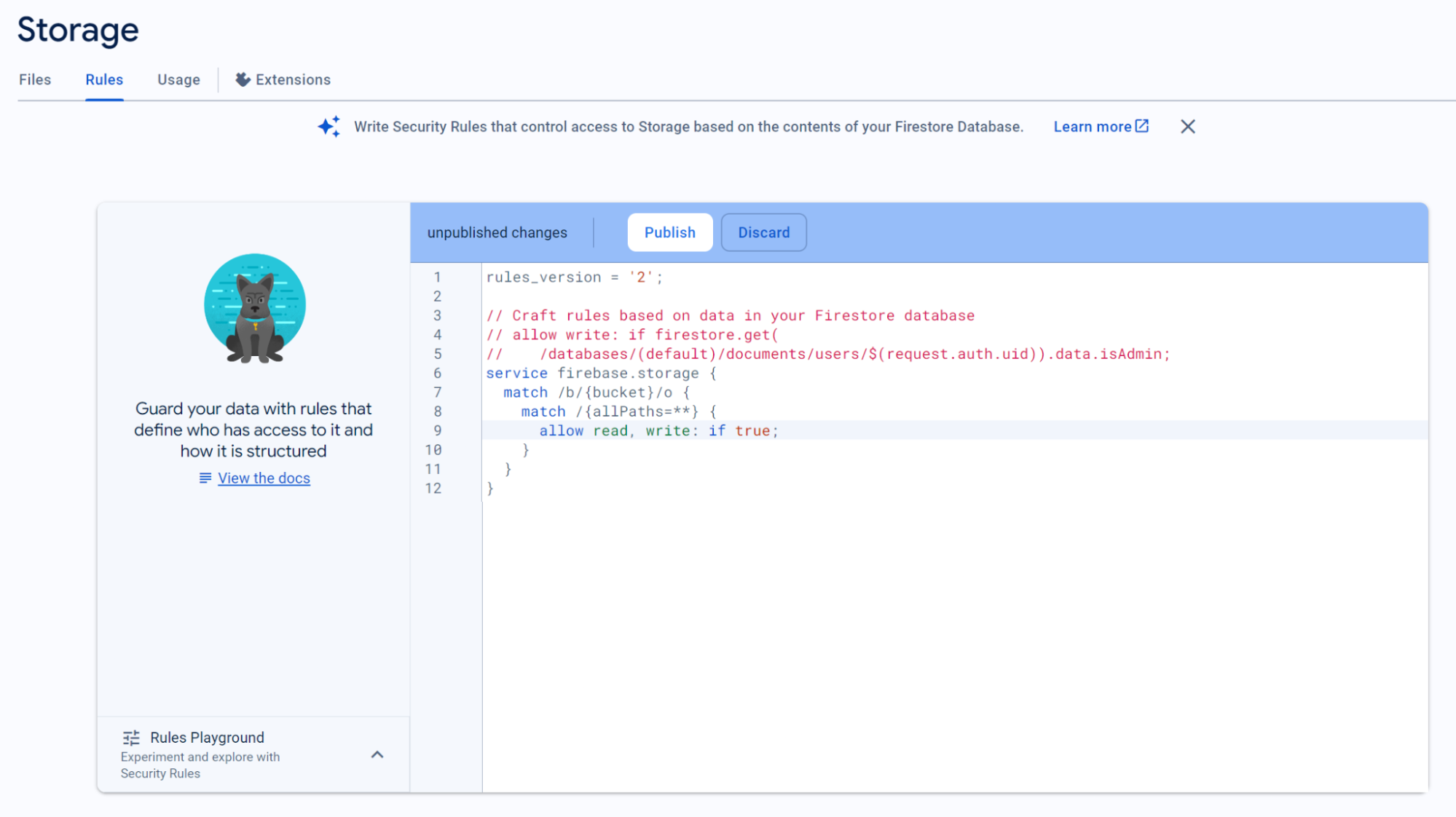Click the unpublished changes label
This screenshot has height=817, width=1456.
(497, 232)
